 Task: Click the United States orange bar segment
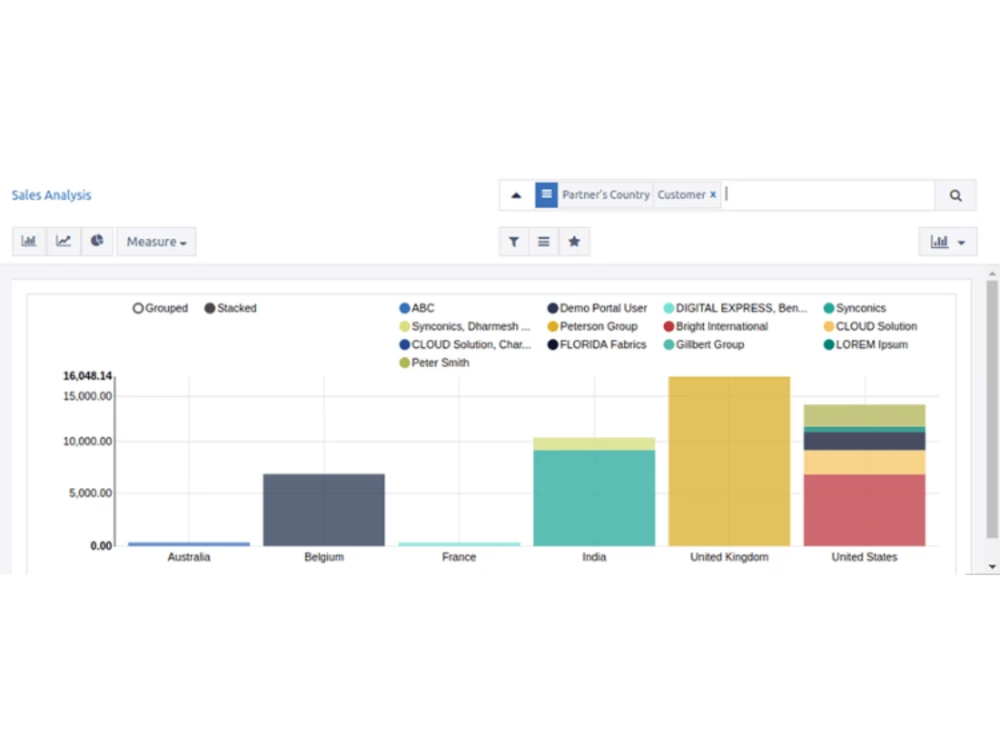click(865, 462)
